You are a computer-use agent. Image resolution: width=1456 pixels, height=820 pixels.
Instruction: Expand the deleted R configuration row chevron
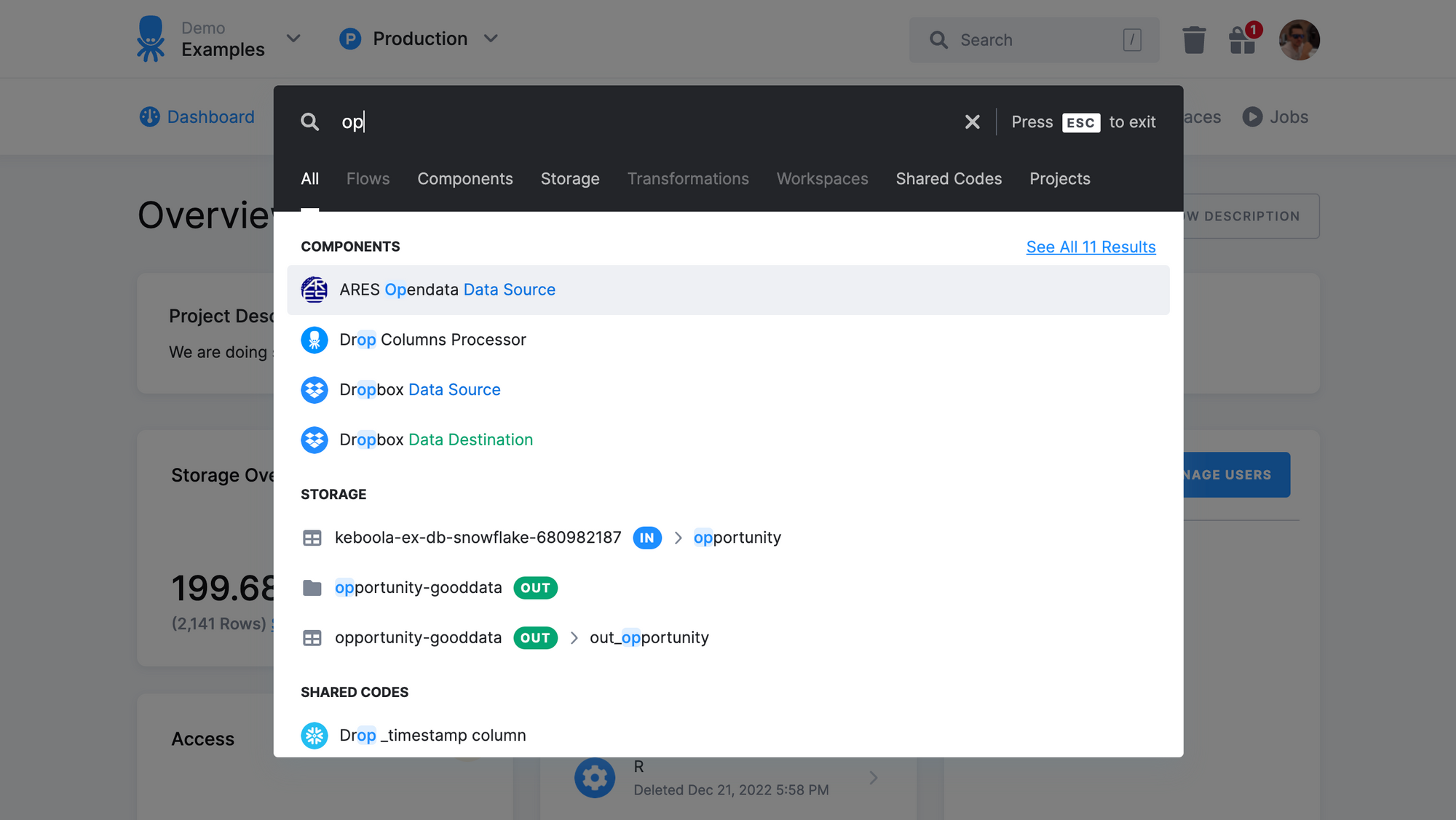[873, 777]
